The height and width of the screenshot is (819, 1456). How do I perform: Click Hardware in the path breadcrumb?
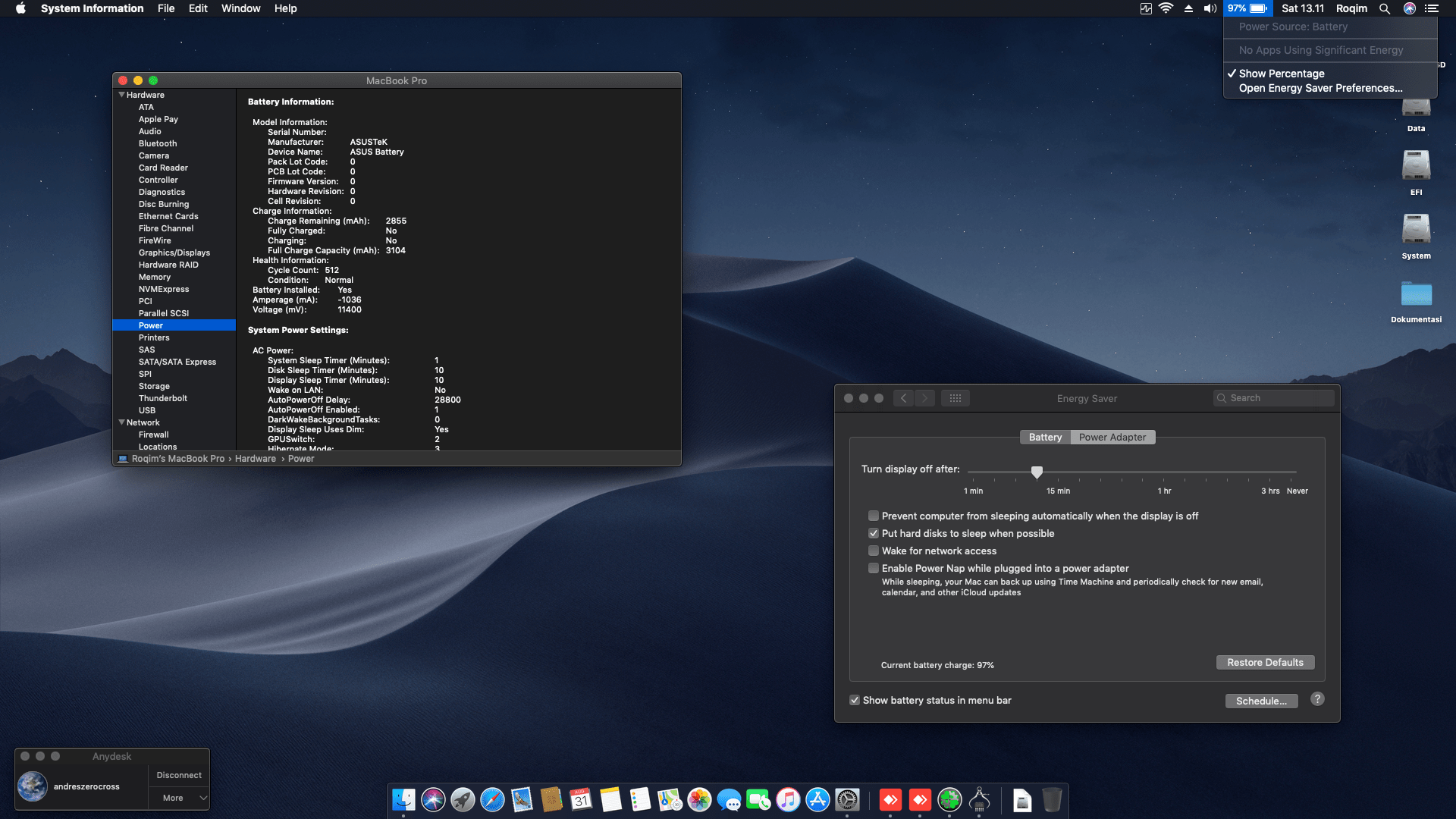tap(256, 459)
